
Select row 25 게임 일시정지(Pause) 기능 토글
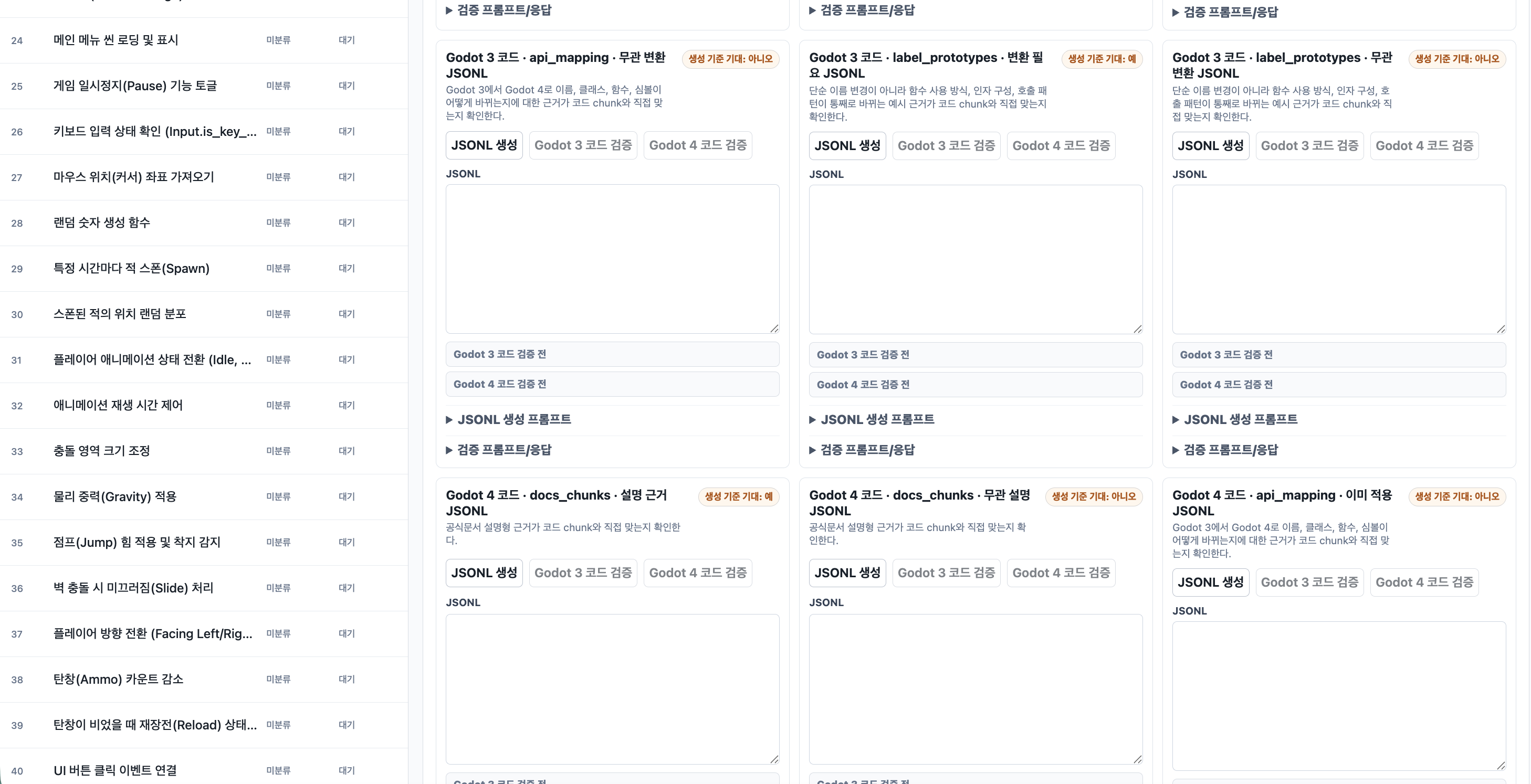(204, 86)
